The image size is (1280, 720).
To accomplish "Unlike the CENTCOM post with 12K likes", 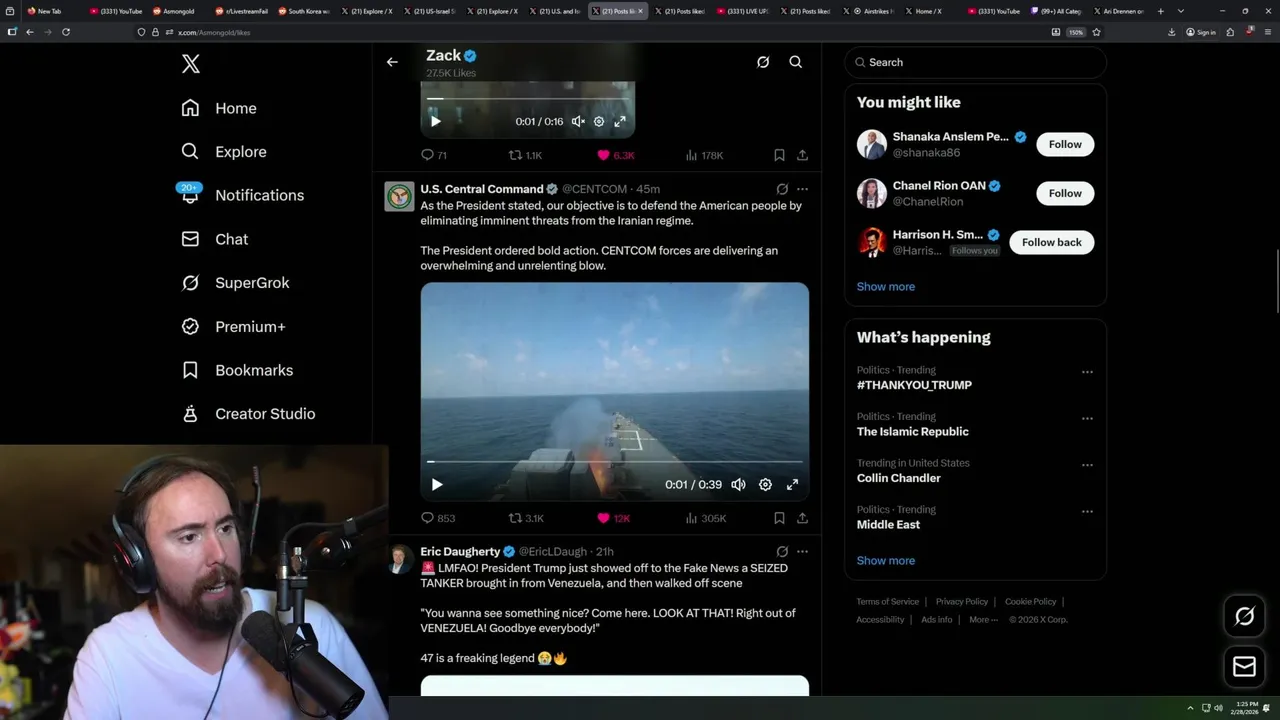I will point(613,518).
